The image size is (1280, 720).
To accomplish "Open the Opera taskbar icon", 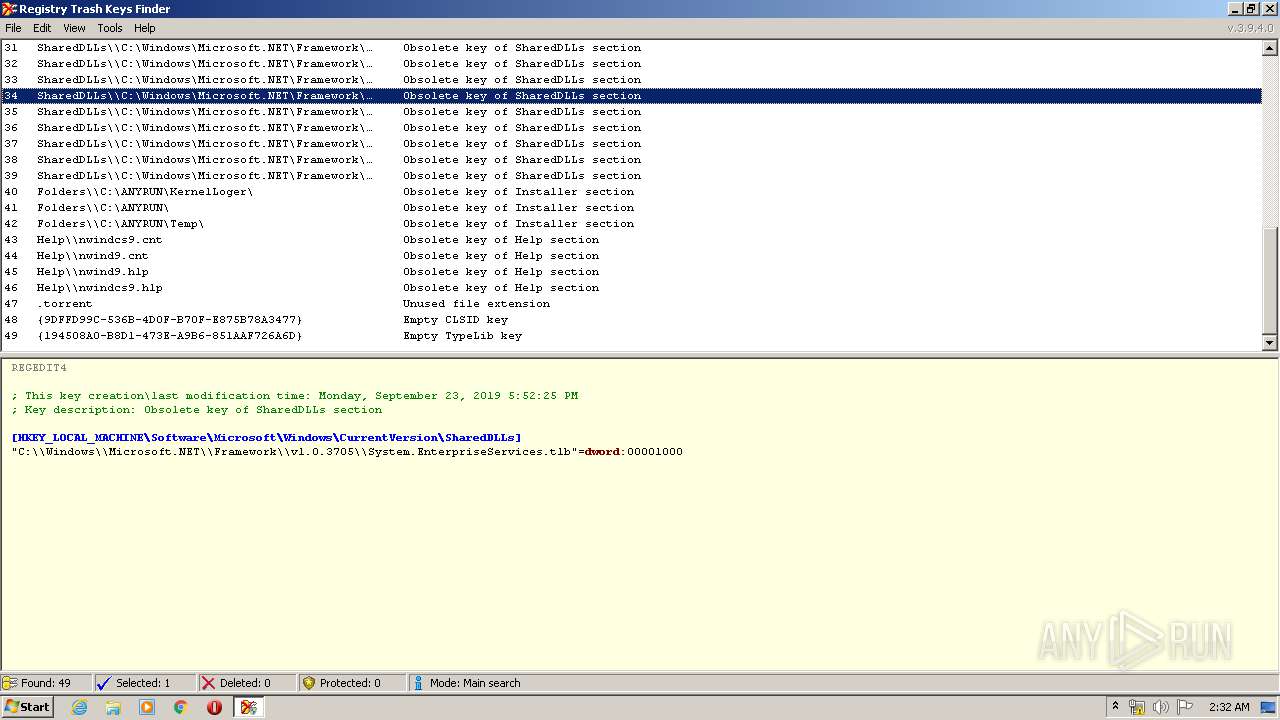I will [x=214, y=707].
